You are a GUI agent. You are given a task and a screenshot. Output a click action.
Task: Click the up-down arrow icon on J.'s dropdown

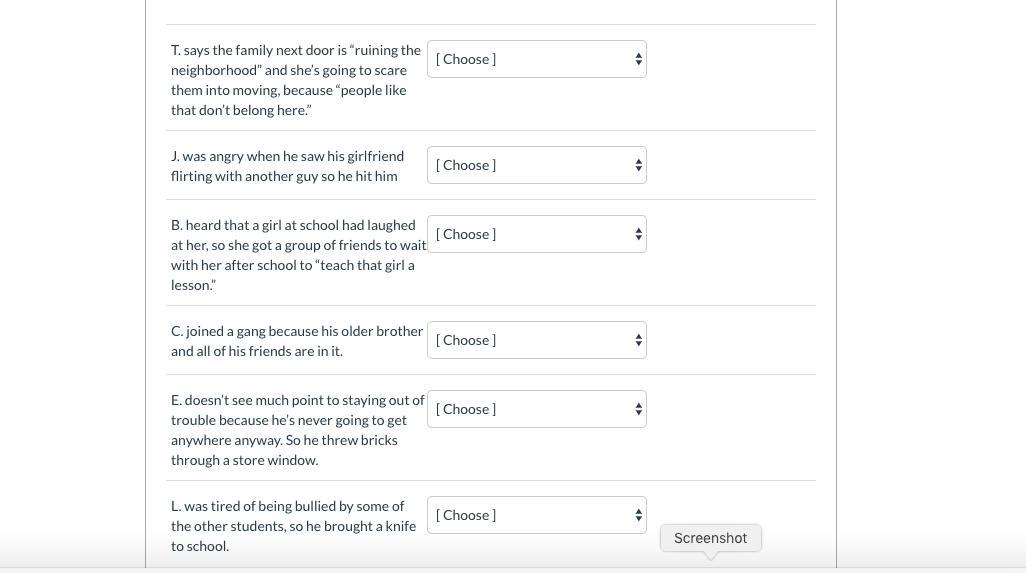point(638,165)
